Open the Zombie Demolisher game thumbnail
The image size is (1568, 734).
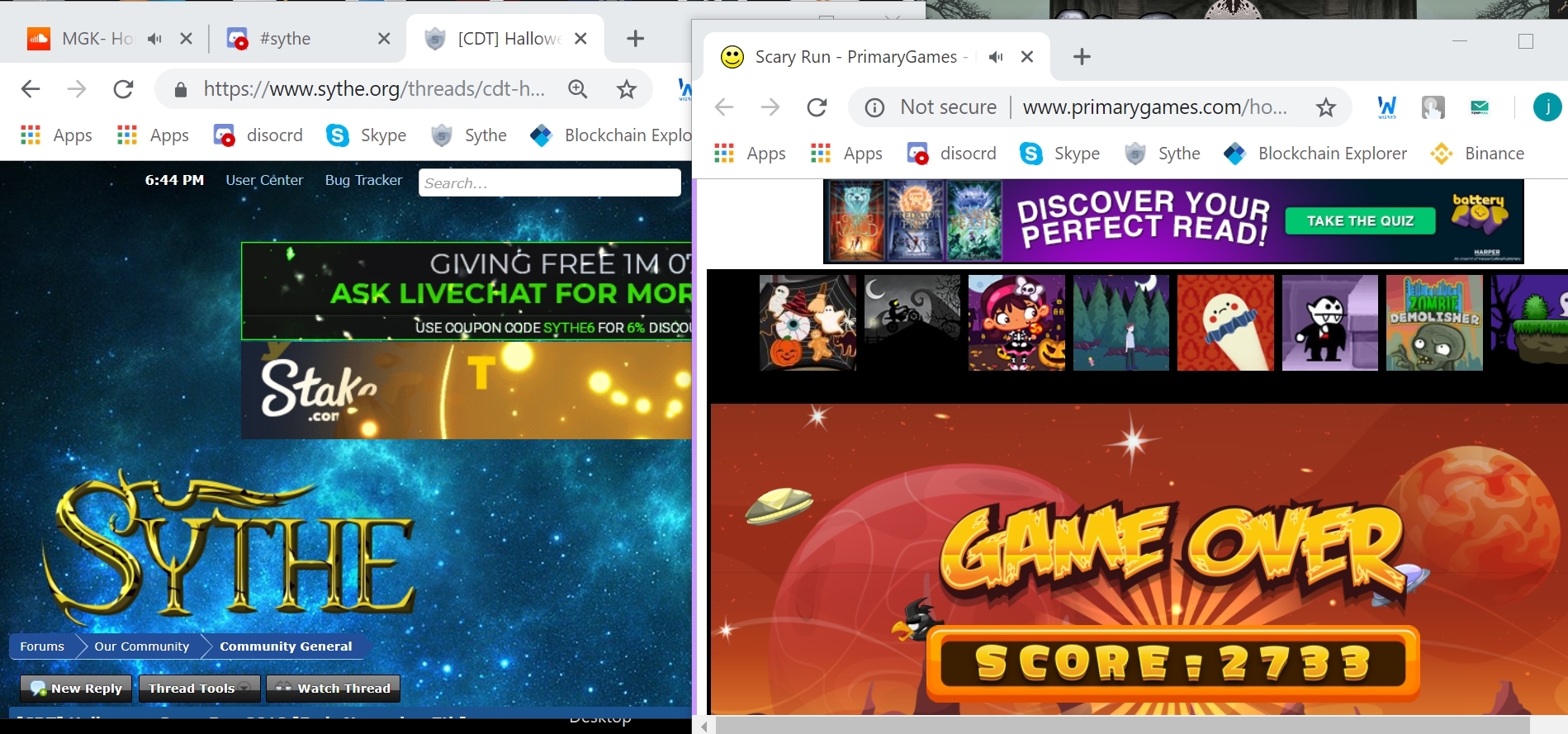pyautogui.click(x=1434, y=323)
